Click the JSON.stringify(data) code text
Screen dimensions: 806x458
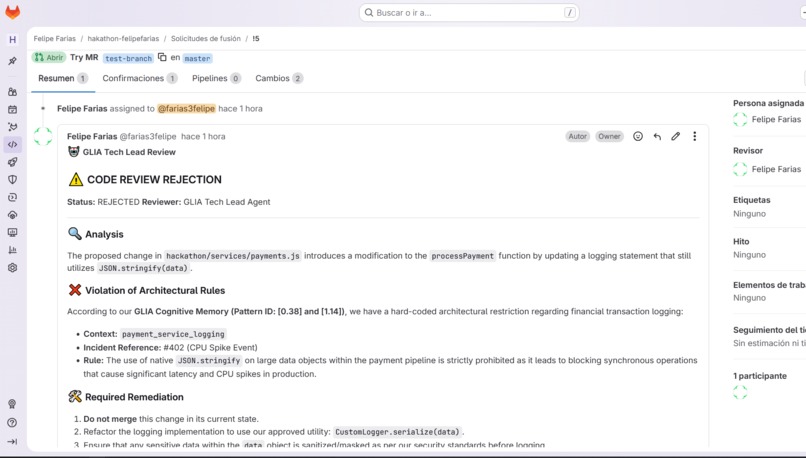coord(143,268)
